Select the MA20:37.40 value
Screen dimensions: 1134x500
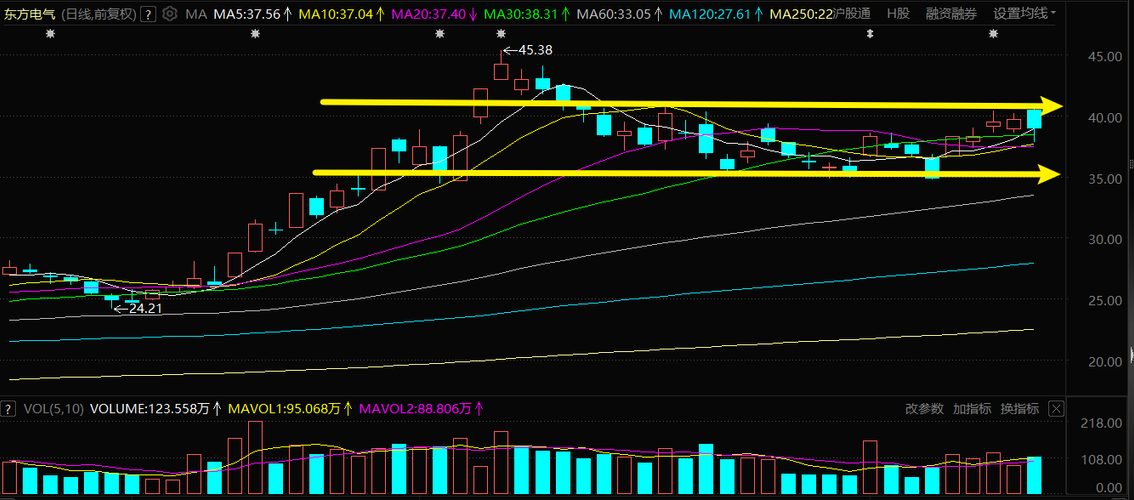(429, 14)
